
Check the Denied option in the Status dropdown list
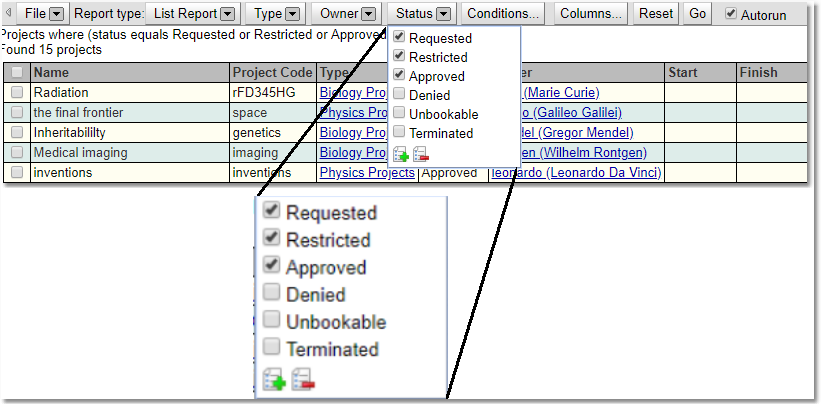coord(400,94)
